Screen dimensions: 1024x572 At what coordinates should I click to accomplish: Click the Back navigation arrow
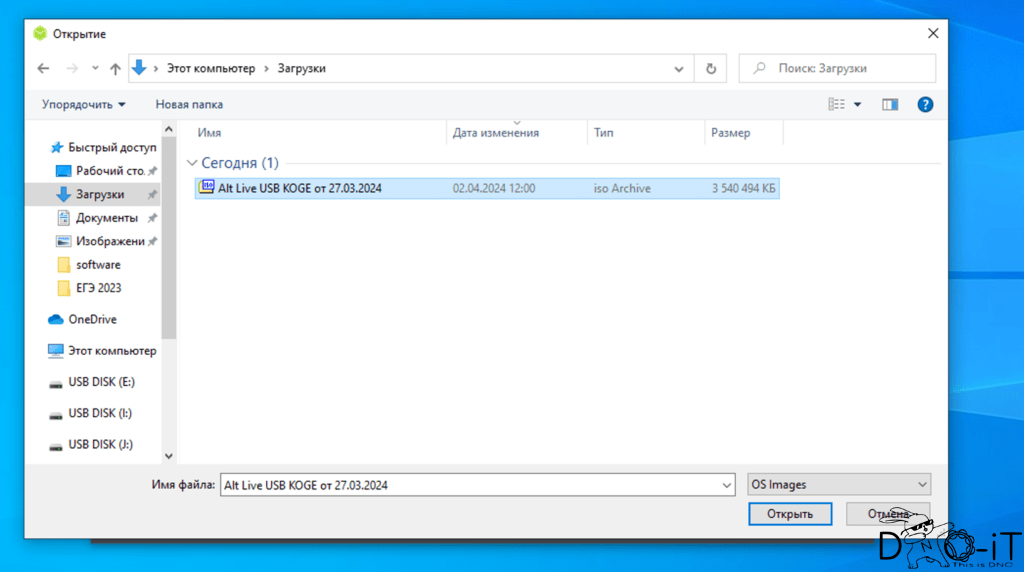point(43,69)
